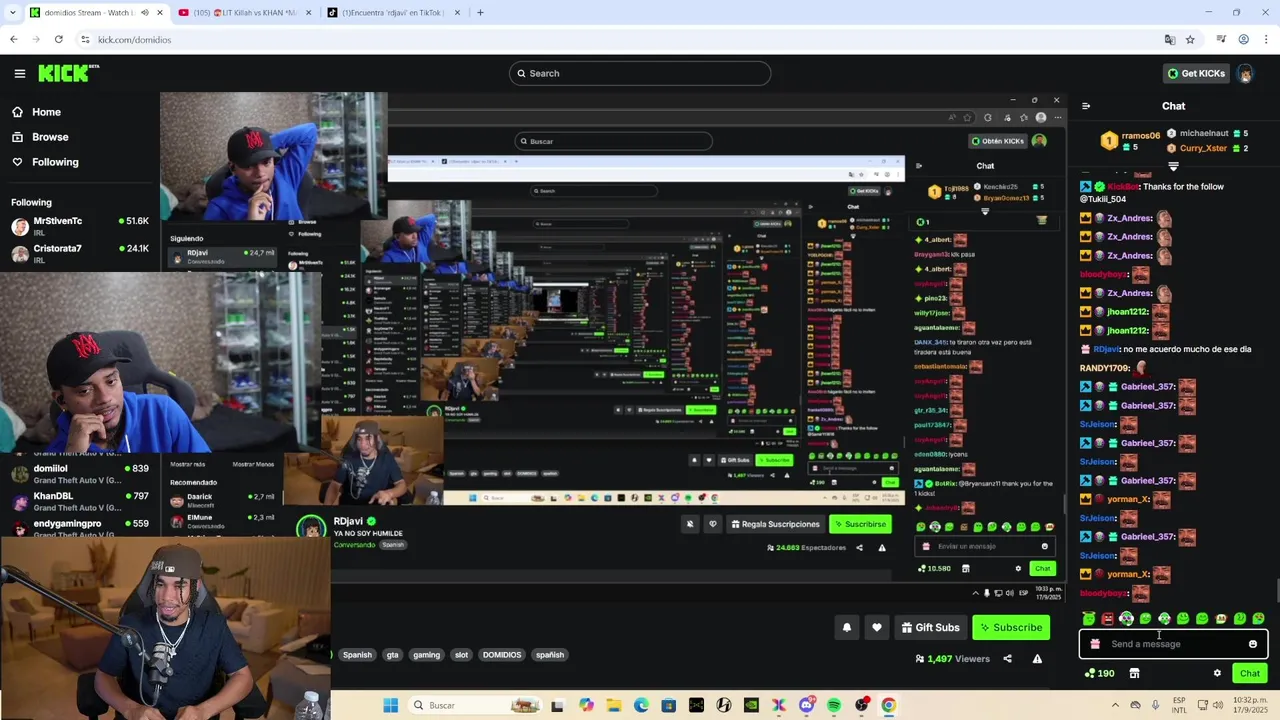Open Chrome three-dot menu
Screen dimensions: 1280x720
pos(1266,40)
